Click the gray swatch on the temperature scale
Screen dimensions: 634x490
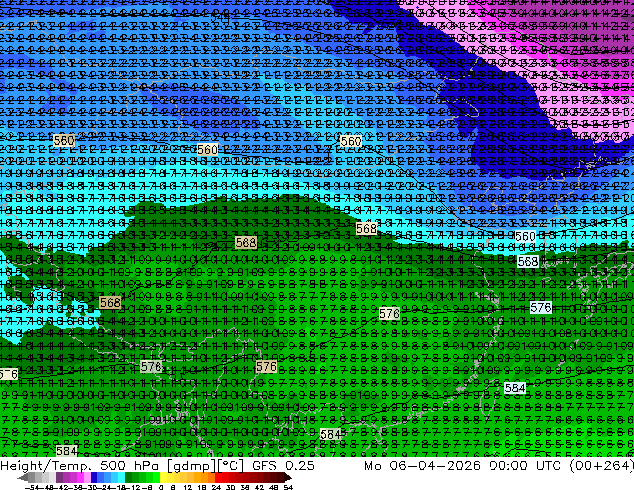coord(32,477)
